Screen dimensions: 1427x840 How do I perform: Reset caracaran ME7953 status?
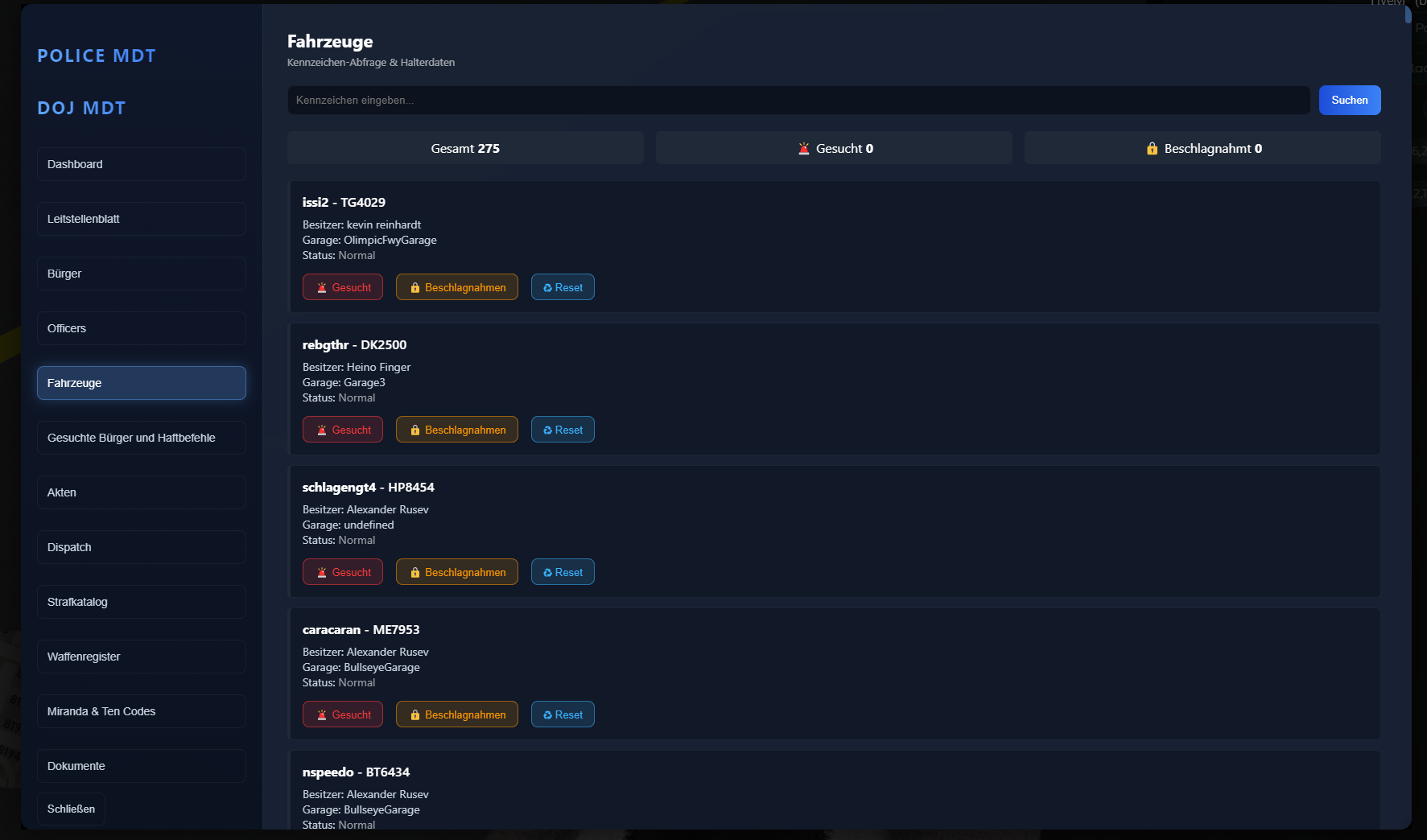coord(563,714)
